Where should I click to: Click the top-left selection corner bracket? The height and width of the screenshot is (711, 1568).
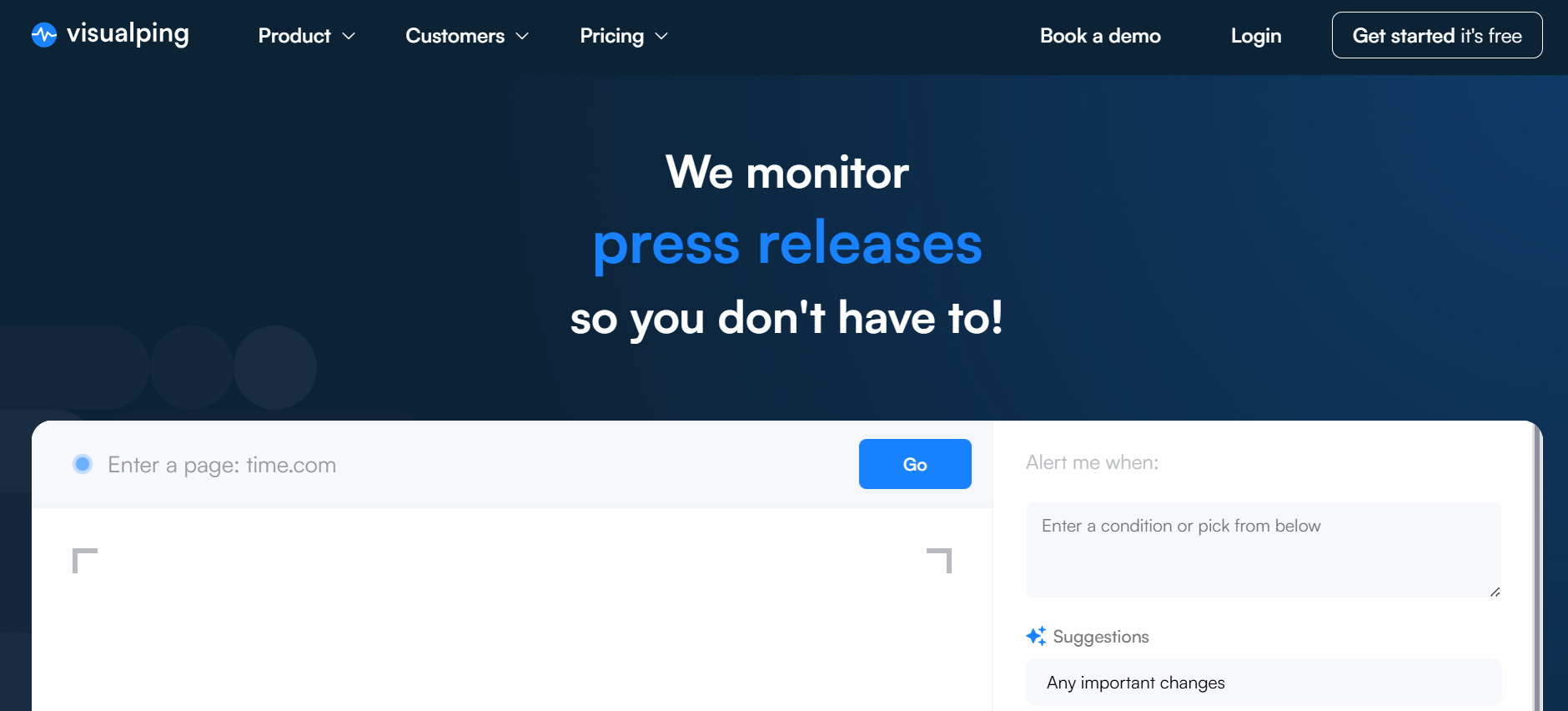tap(84, 560)
